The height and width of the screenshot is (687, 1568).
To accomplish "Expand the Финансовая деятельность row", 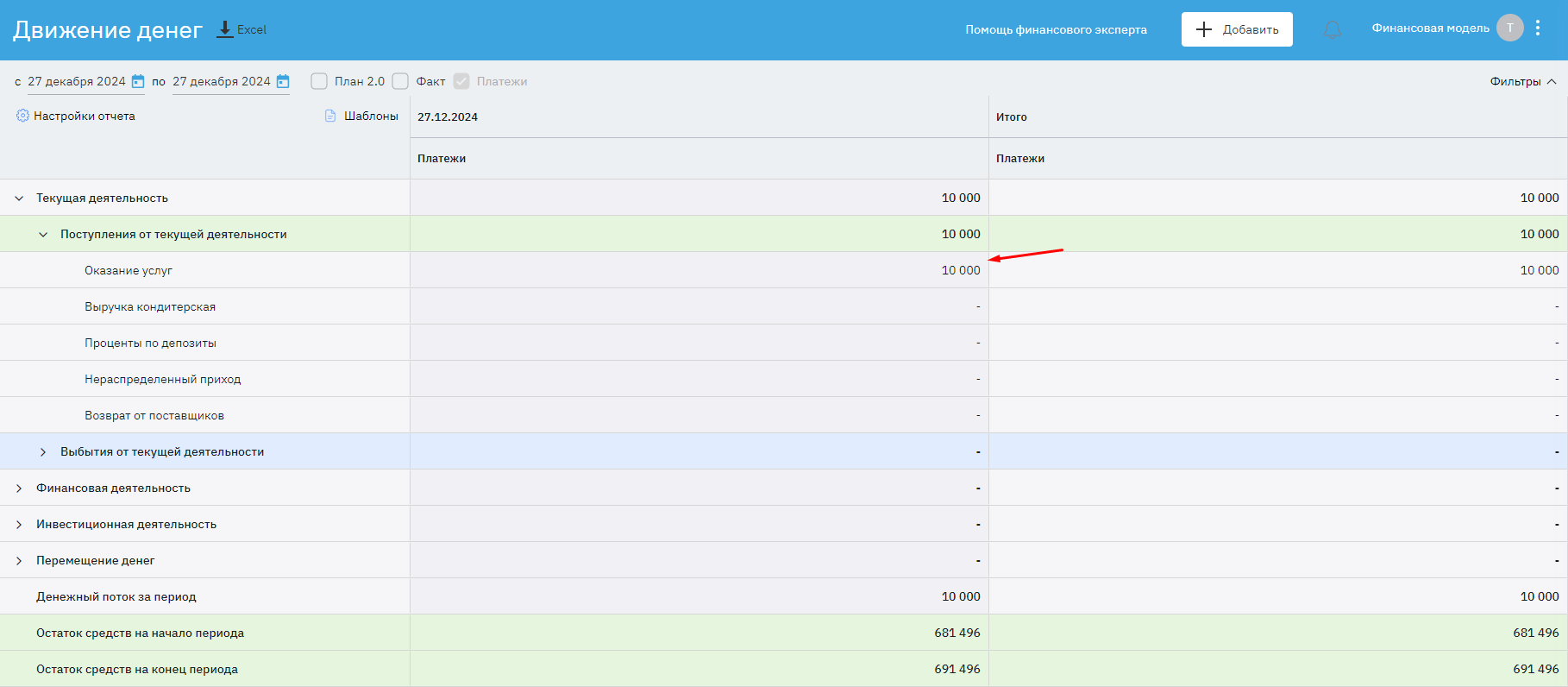I will pyautogui.click(x=19, y=488).
